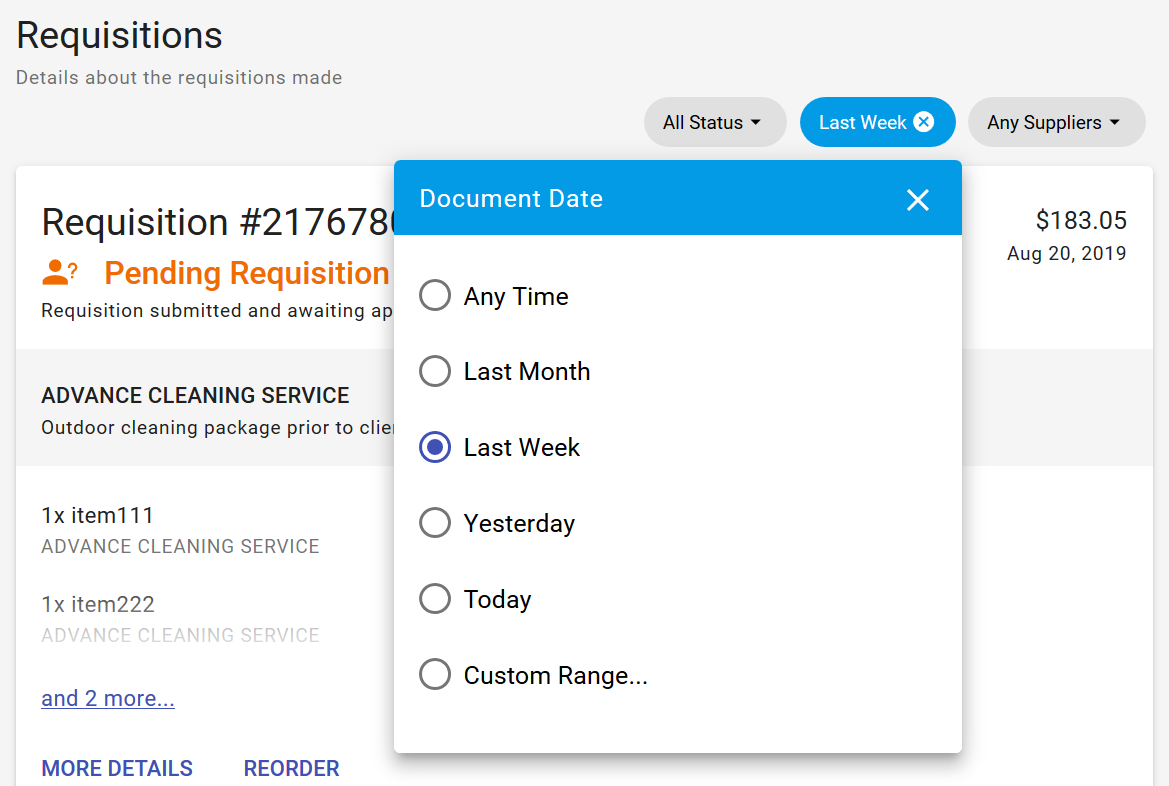1169x786 pixels.
Task: Click the Pending Requisition status label
Action: click(x=246, y=272)
